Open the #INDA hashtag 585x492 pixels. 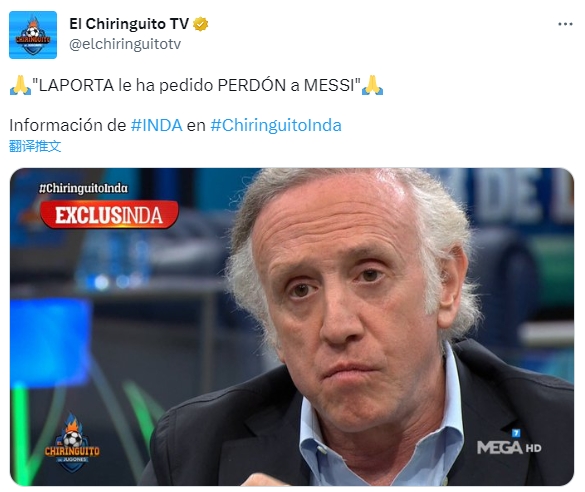(156, 125)
